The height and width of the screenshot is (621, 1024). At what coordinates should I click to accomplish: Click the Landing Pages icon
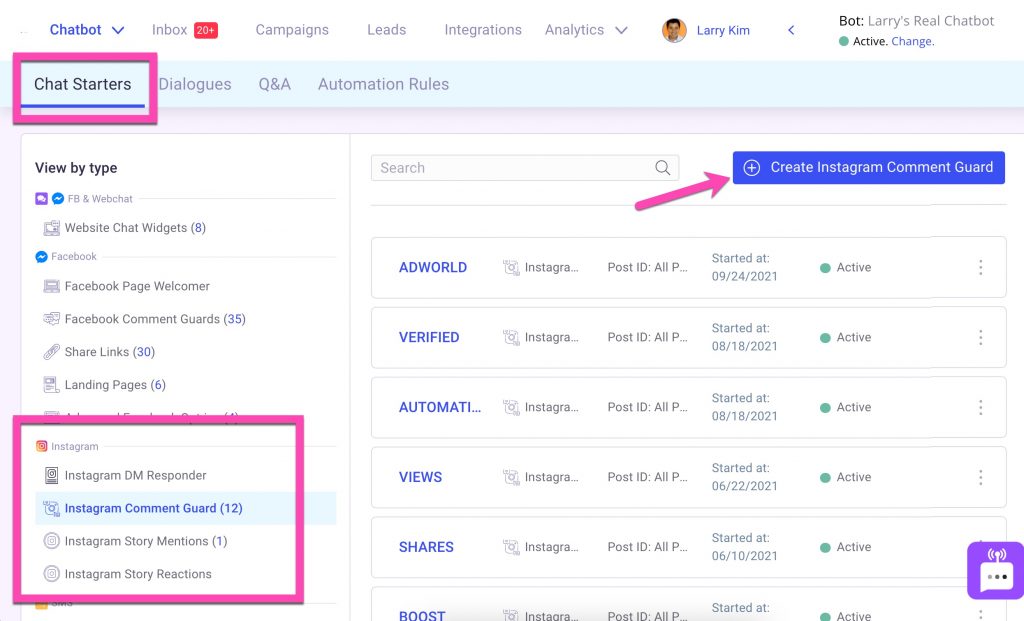[52, 385]
